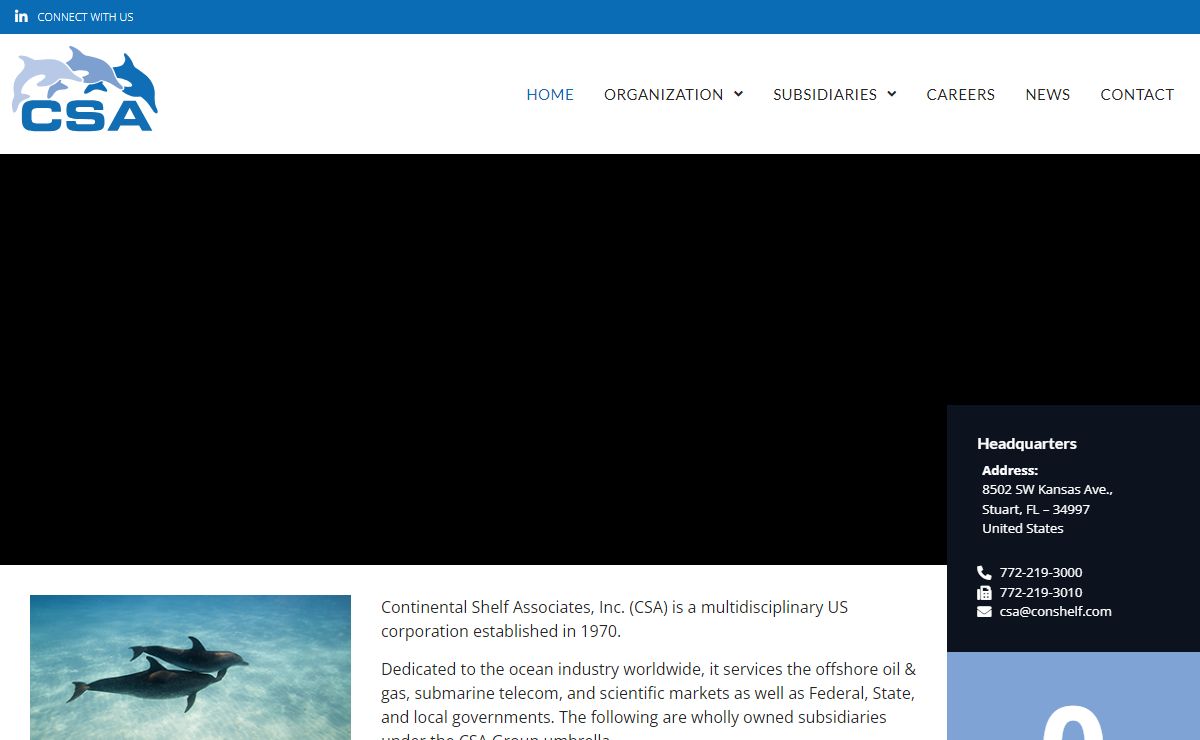Select the Stuart, FL – 34997 line
This screenshot has height=740, width=1200.
point(1036,509)
